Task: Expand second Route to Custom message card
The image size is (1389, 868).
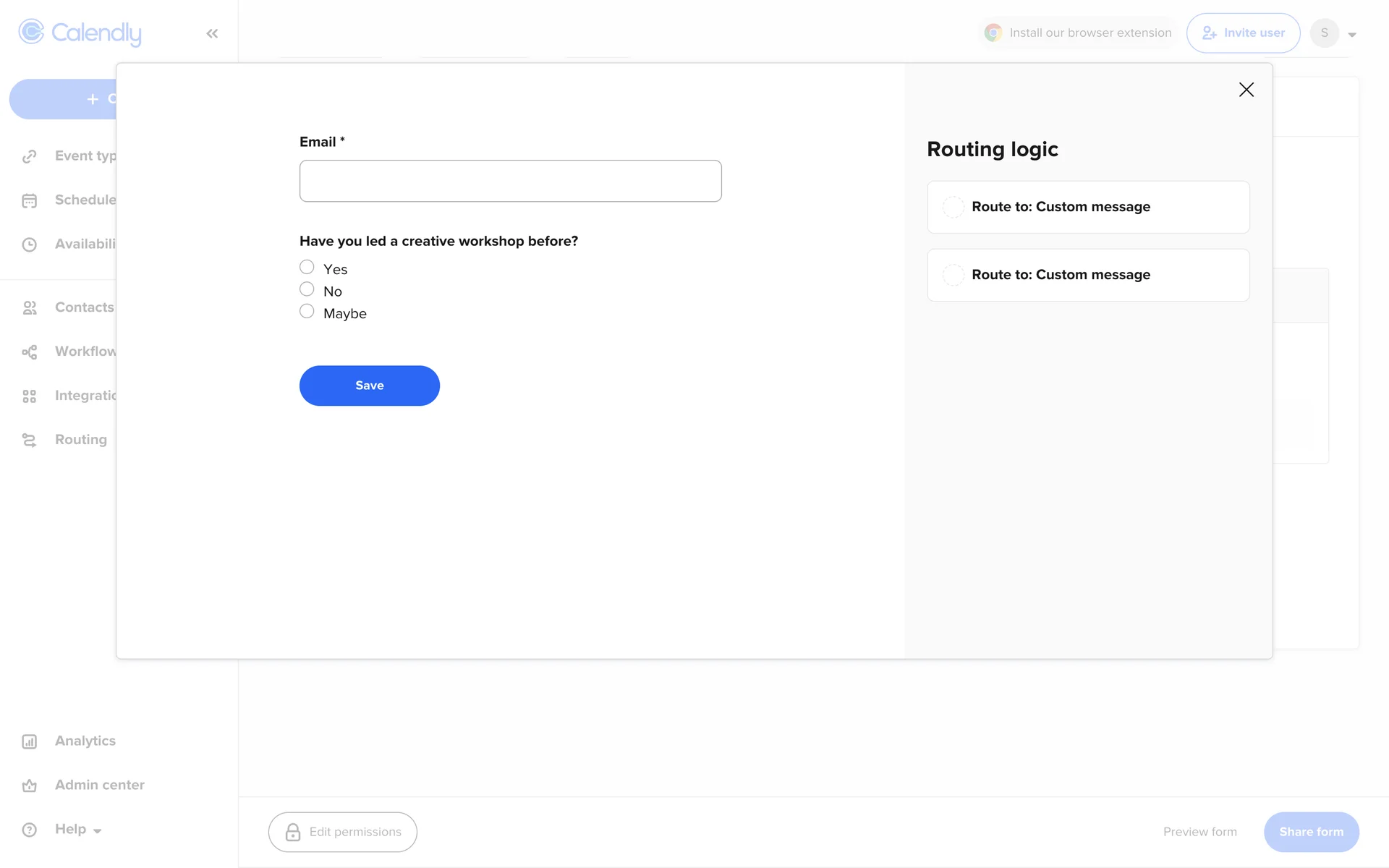Action: click(1087, 275)
